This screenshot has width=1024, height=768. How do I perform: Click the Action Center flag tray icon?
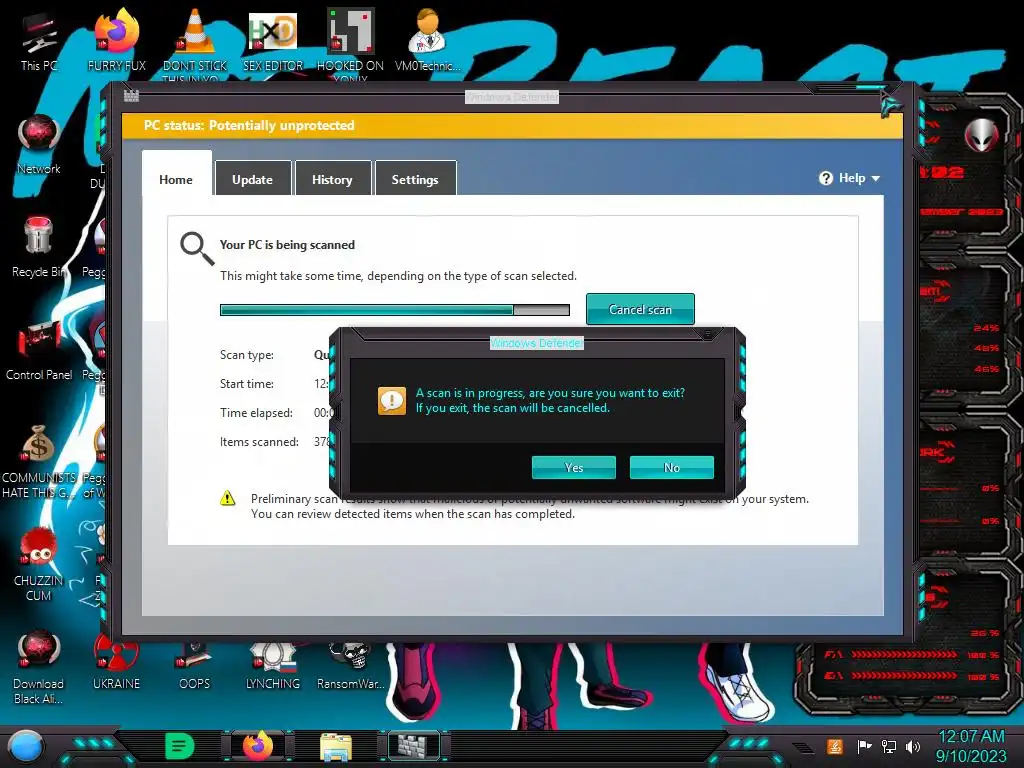click(x=864, y=746)
